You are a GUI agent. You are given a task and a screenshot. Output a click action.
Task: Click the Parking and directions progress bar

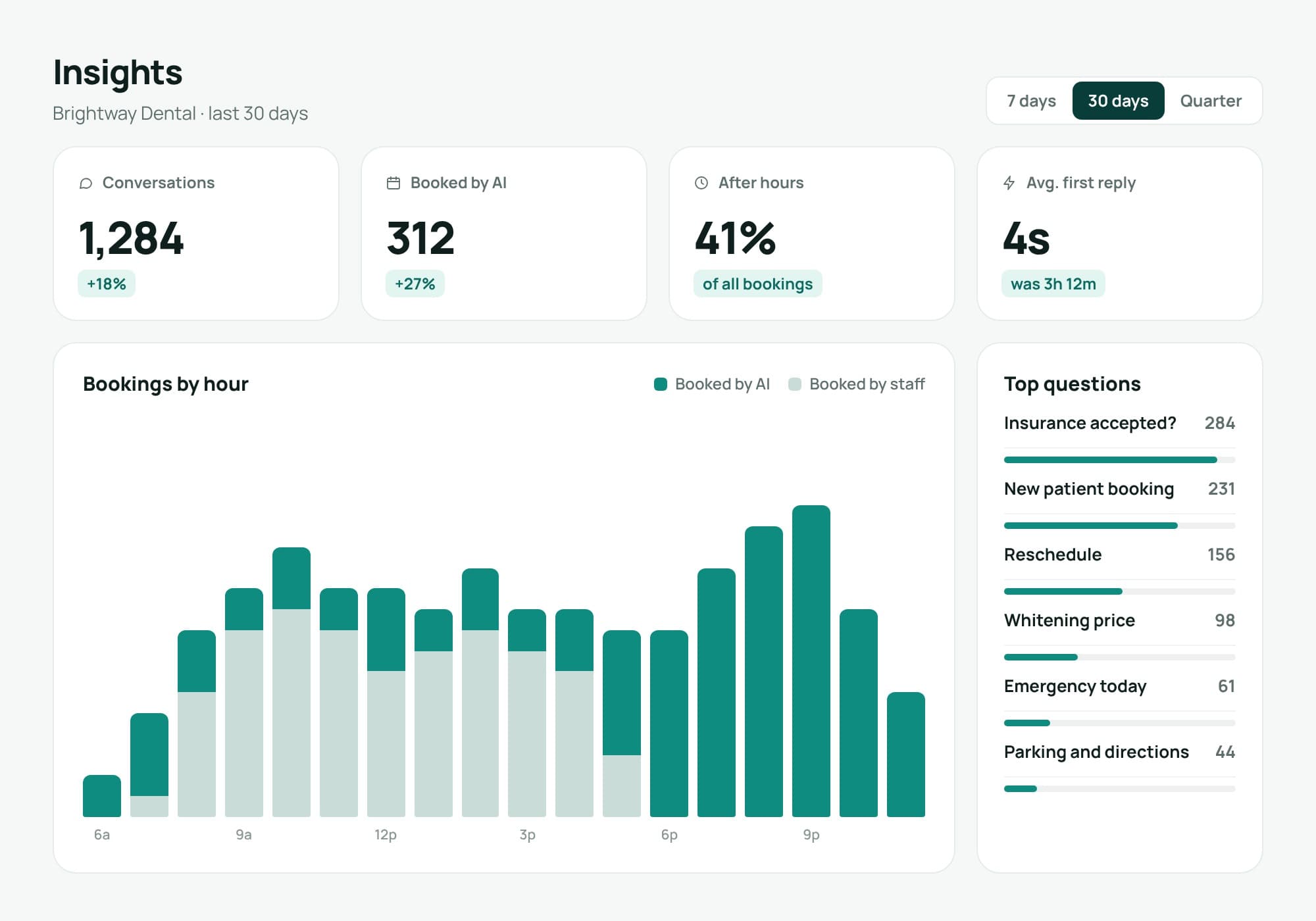point(1119,789)
